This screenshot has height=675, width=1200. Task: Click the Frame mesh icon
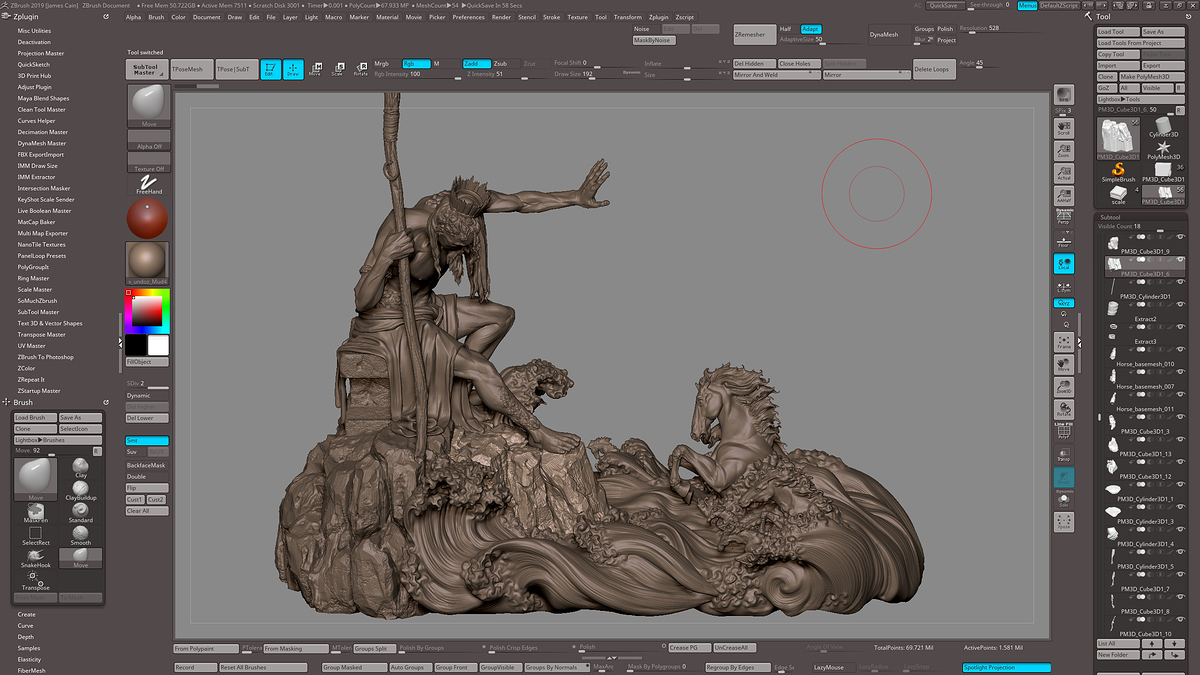[x=1064, y=342]
